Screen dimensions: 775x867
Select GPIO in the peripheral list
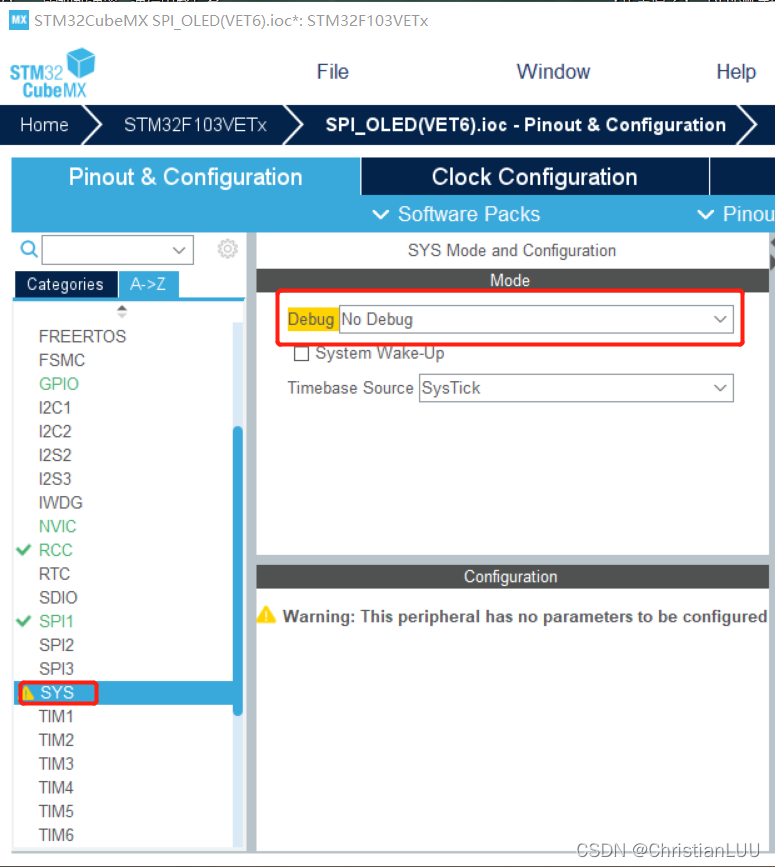(59, 384)
